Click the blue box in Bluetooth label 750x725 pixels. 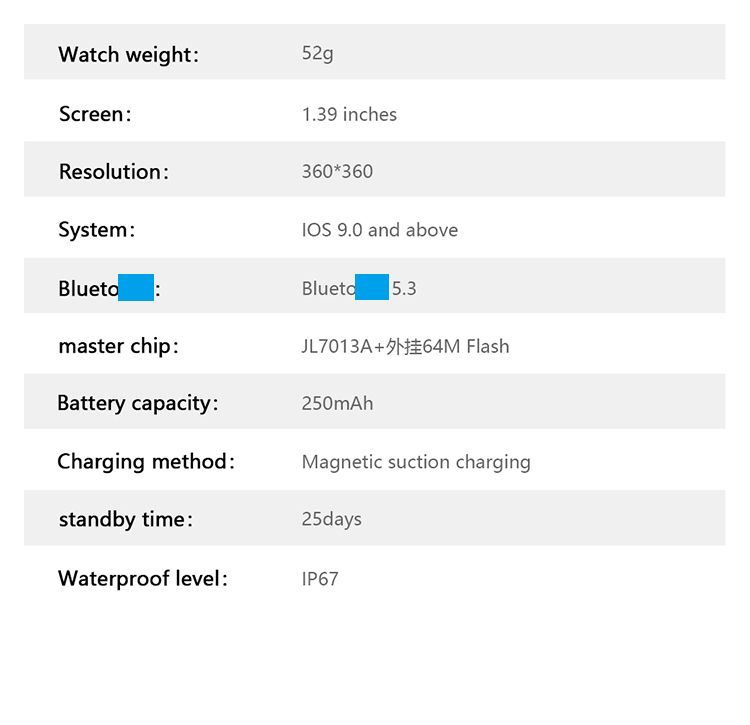point(136,287)
